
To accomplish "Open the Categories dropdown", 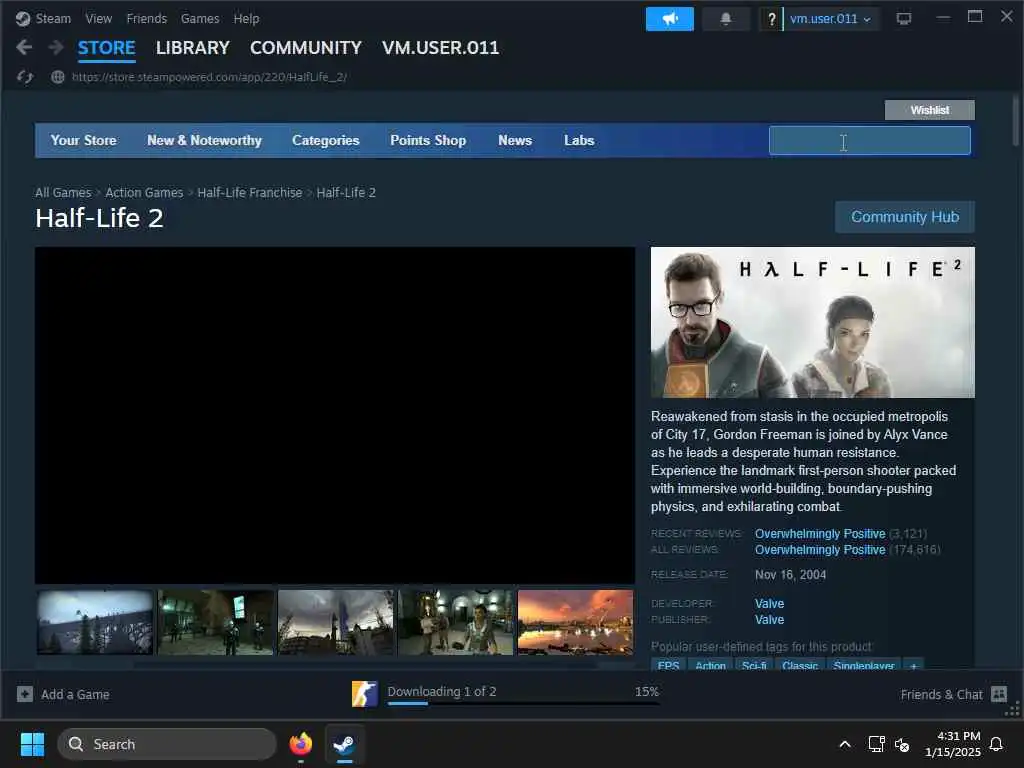I will [x=325, y=140].
